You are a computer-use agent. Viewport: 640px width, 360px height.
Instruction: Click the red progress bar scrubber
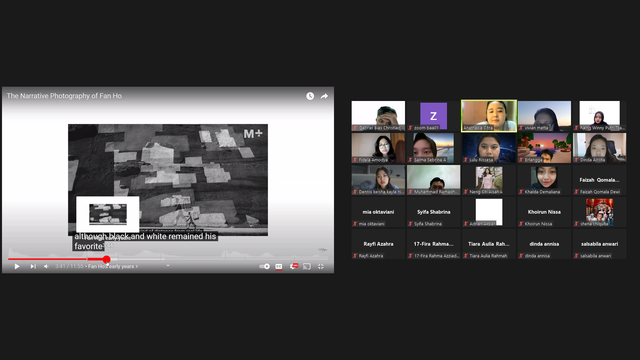(x=107, y=259)
